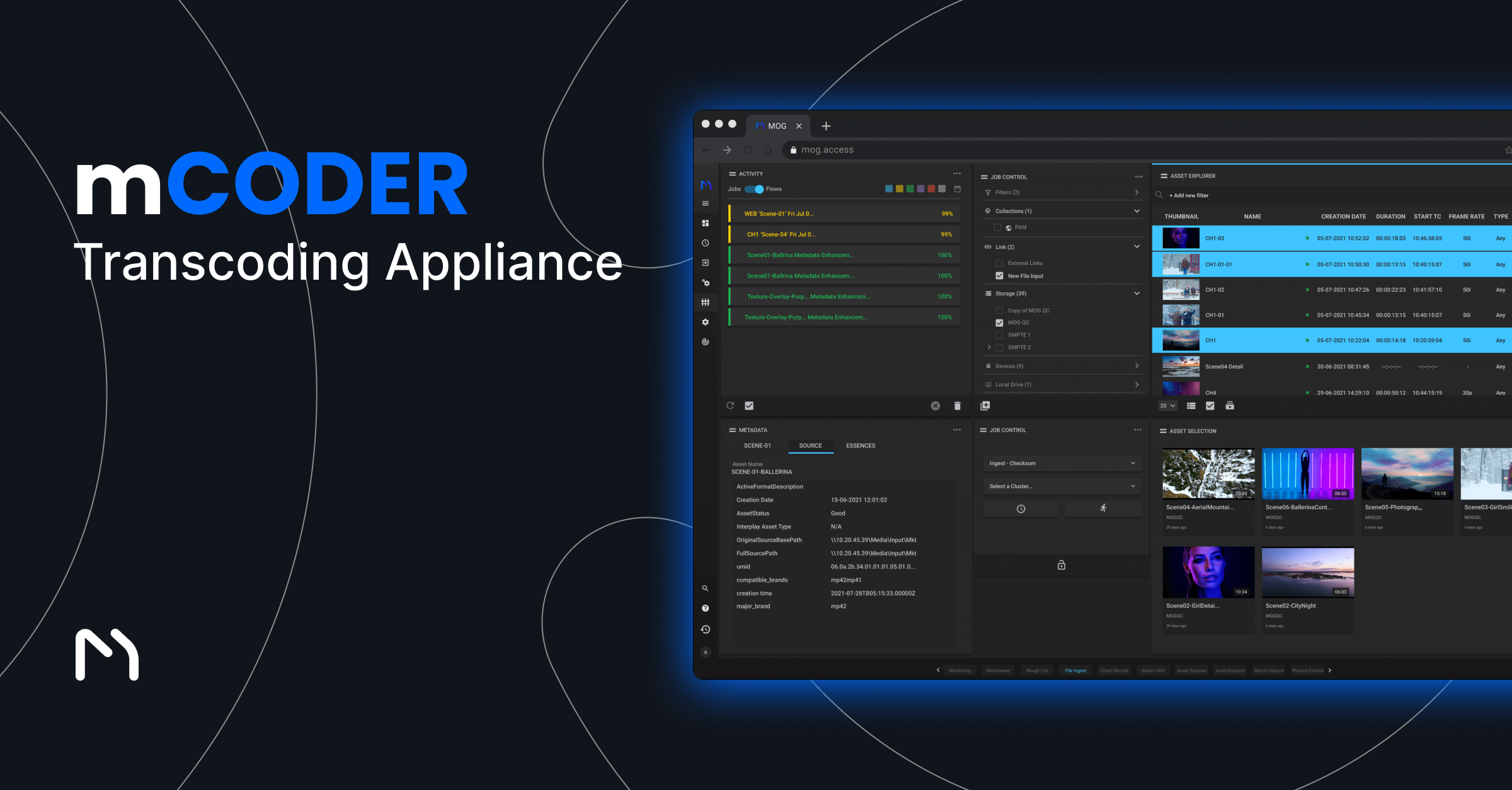The height and width of the screenshot is (790, 1512).
Task: Click the refresh icon in the Activity panel
Action: (x=731, y=405)
